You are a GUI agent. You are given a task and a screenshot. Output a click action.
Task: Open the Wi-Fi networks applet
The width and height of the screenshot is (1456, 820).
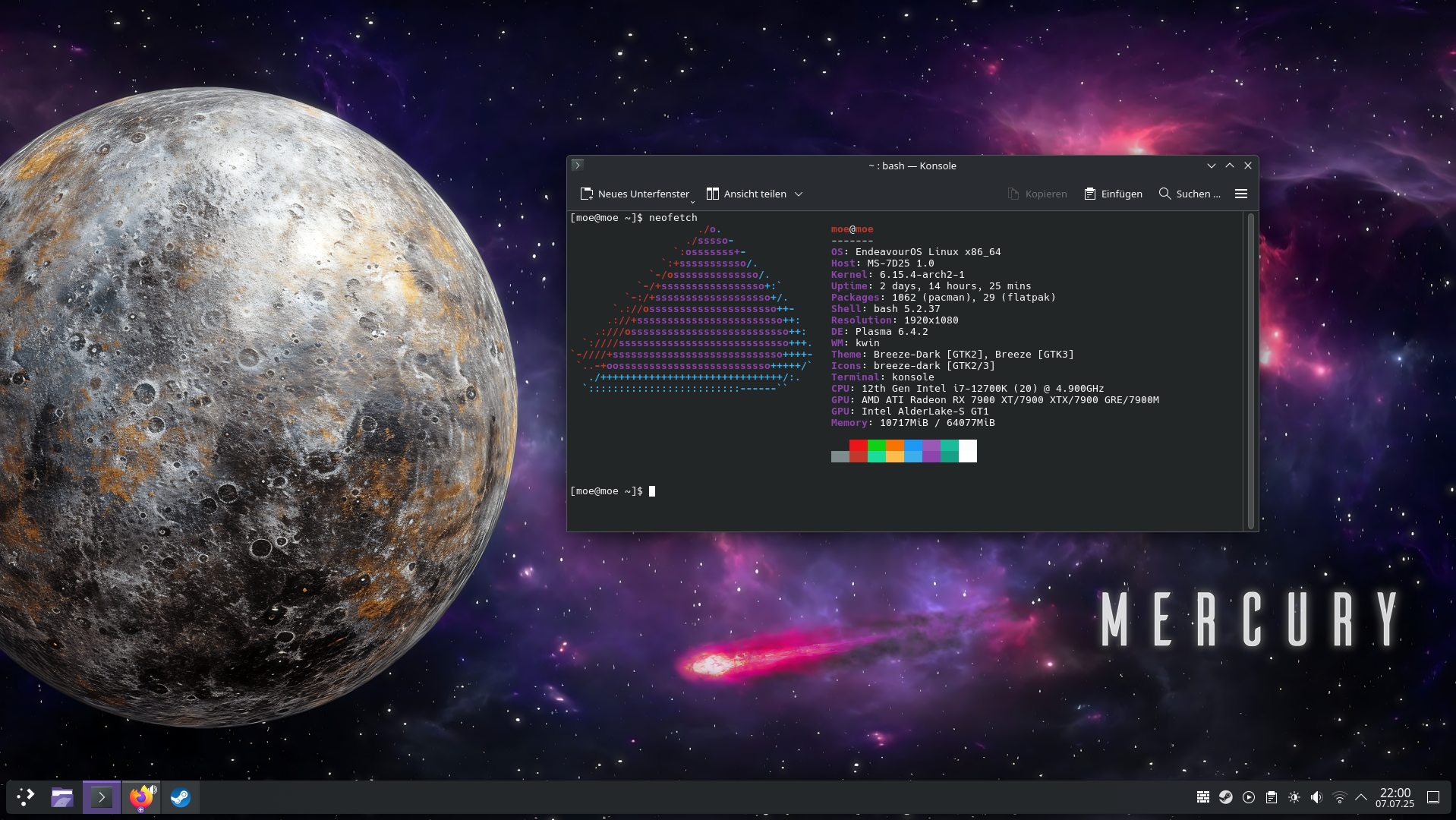coord(1340,797)
